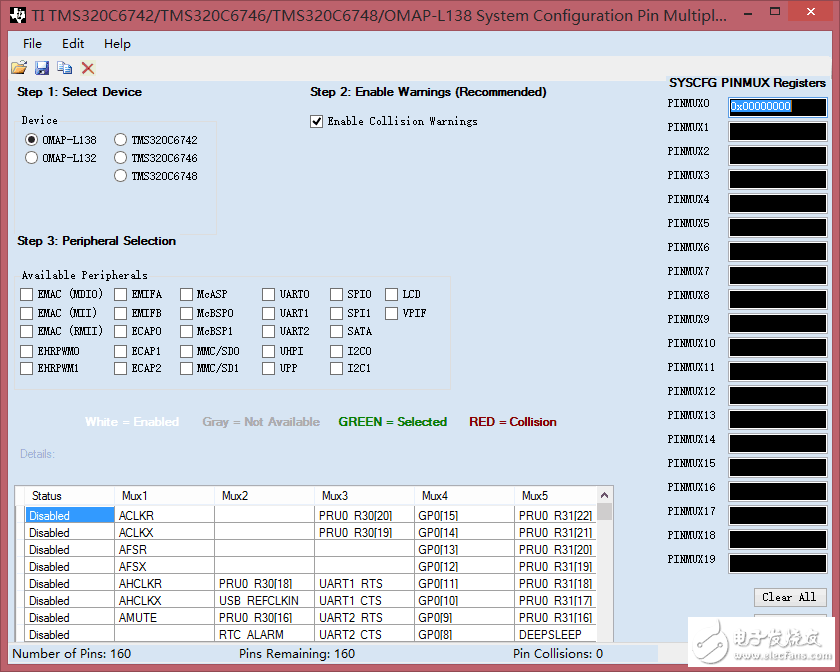This screenshot has height=672, width=840.
Task: Enable UART2 peripheral
Action: pyautogui.click(x=268, y=331)
